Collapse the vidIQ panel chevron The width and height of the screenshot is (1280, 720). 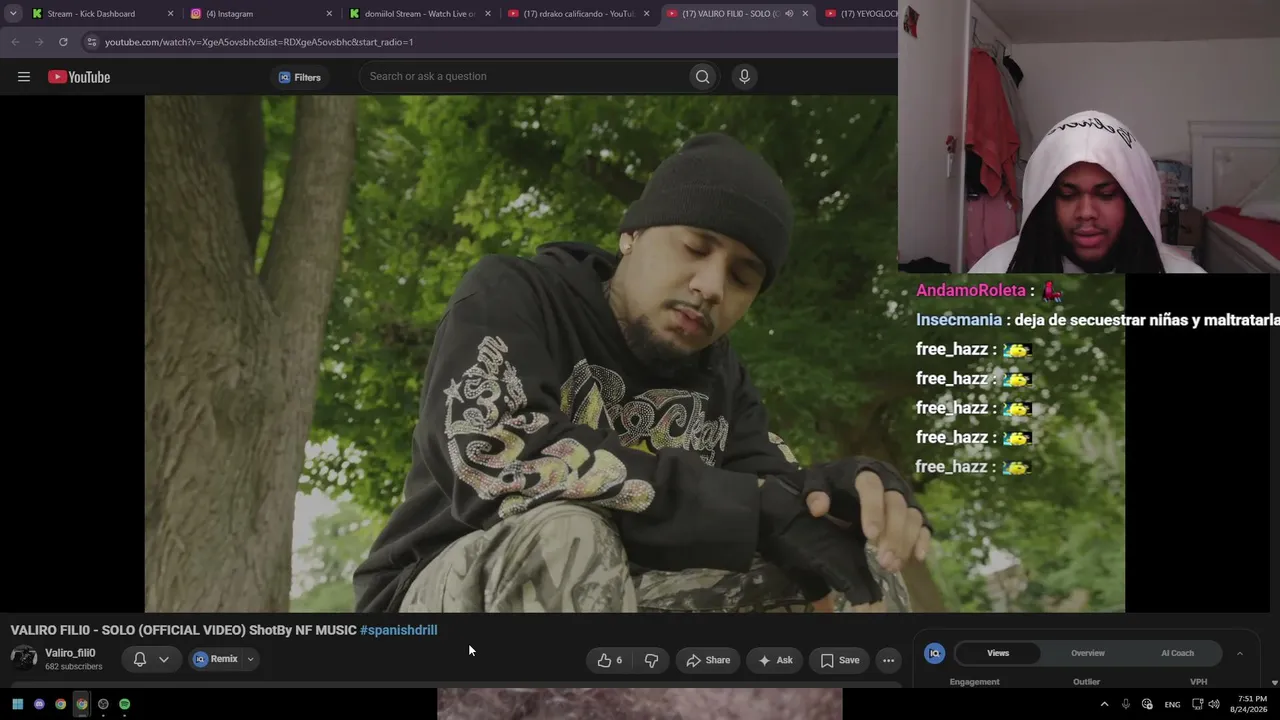tap(1240, 653)
